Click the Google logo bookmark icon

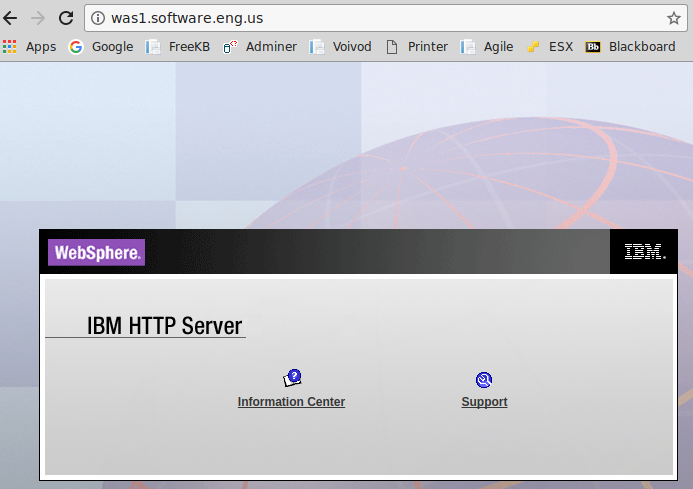click(x=76, y=46)
